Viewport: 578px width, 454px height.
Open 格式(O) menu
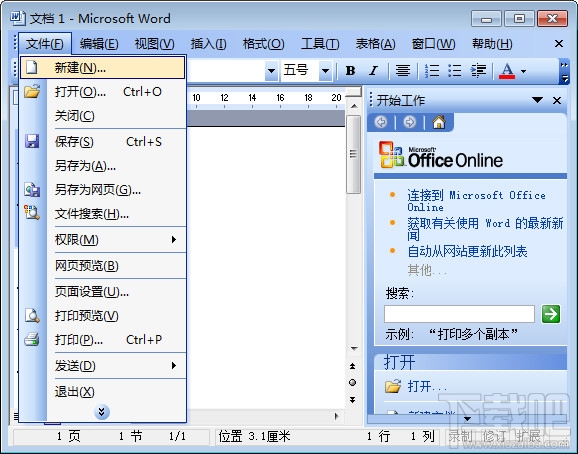263,44
